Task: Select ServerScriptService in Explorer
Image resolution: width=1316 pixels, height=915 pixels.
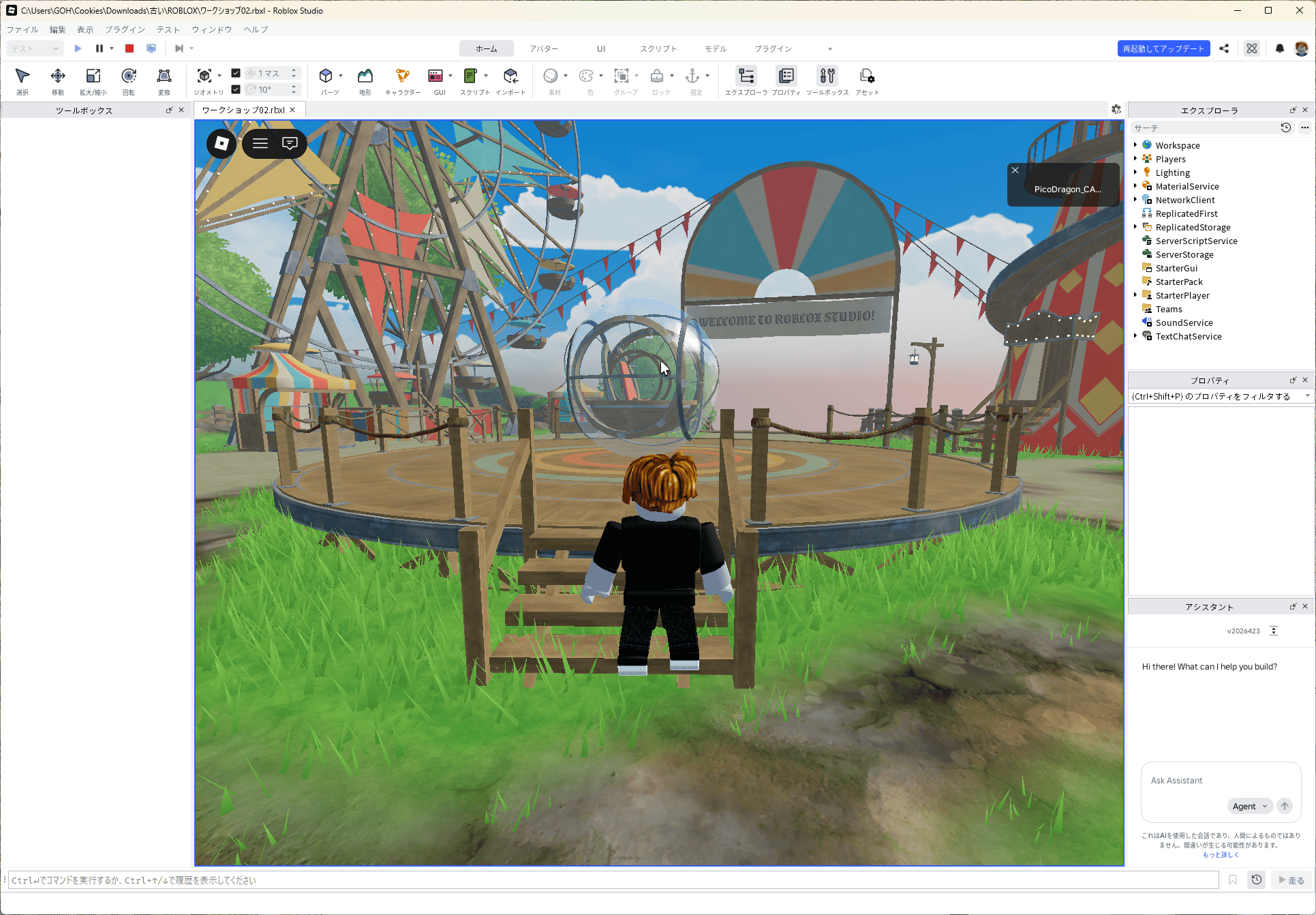Action: 1196,241
